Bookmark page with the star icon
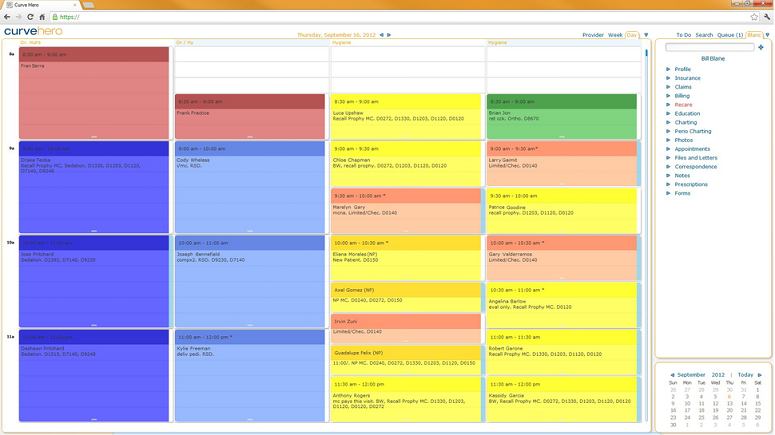 click(x=754, y=17)
